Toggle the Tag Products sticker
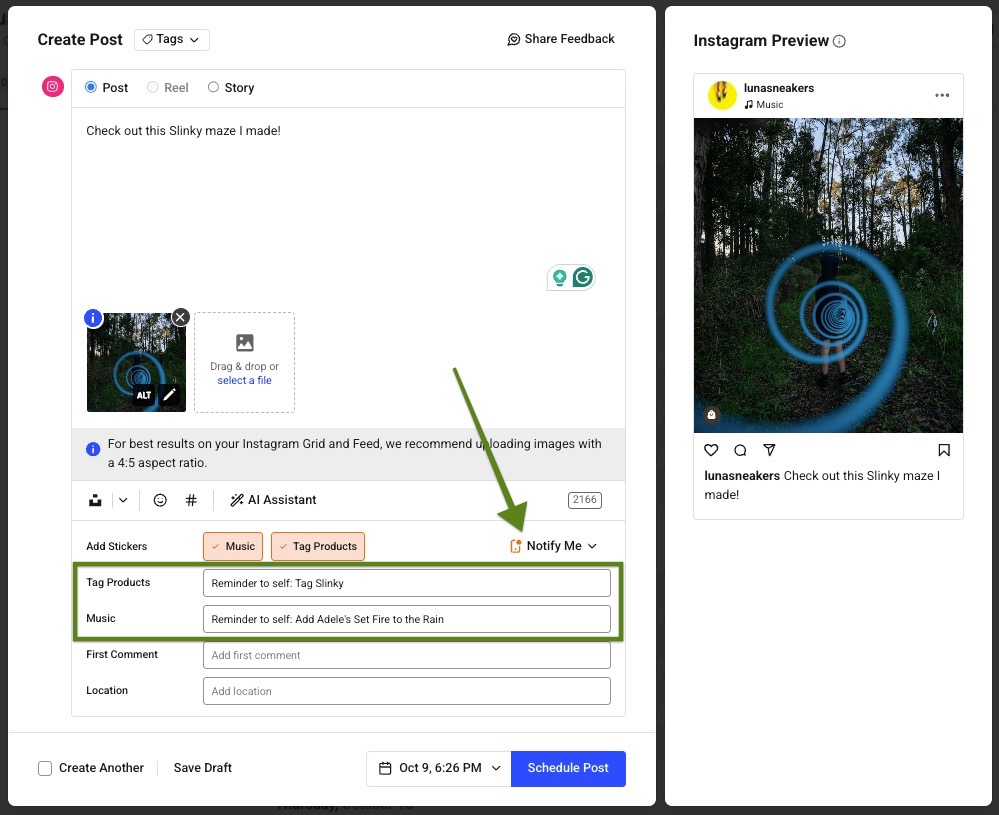Image resolution: width=999 pixels, height=815 pixels. coord(318,546)
